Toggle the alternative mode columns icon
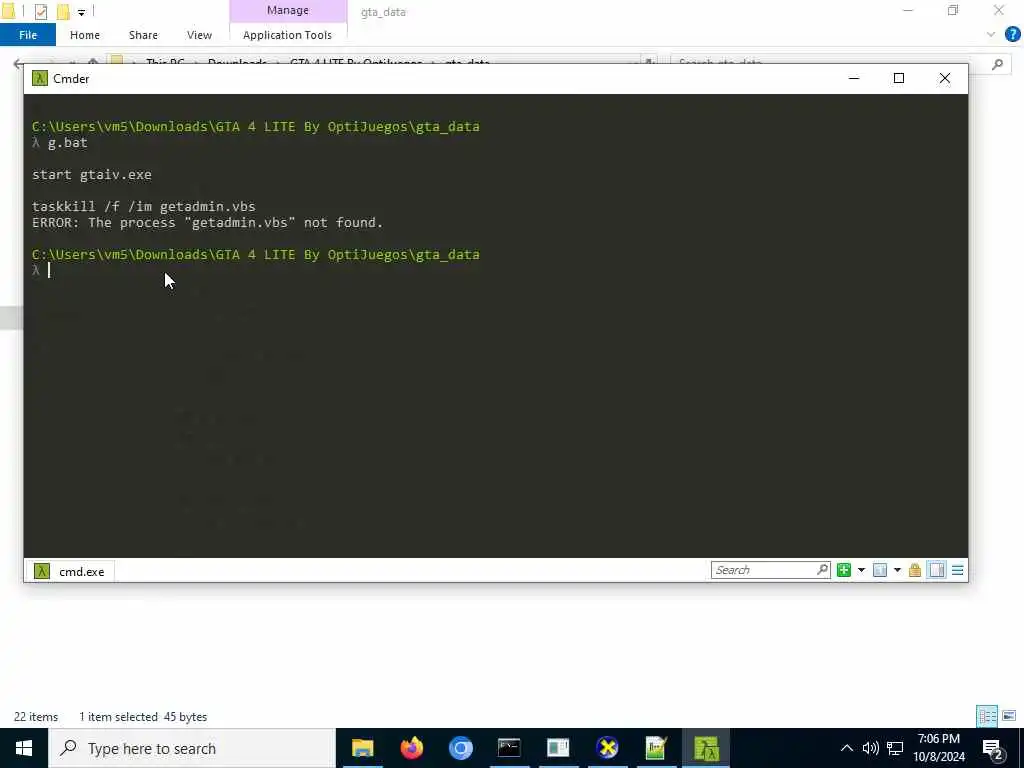1024x768 pixels. click(936, 570)
